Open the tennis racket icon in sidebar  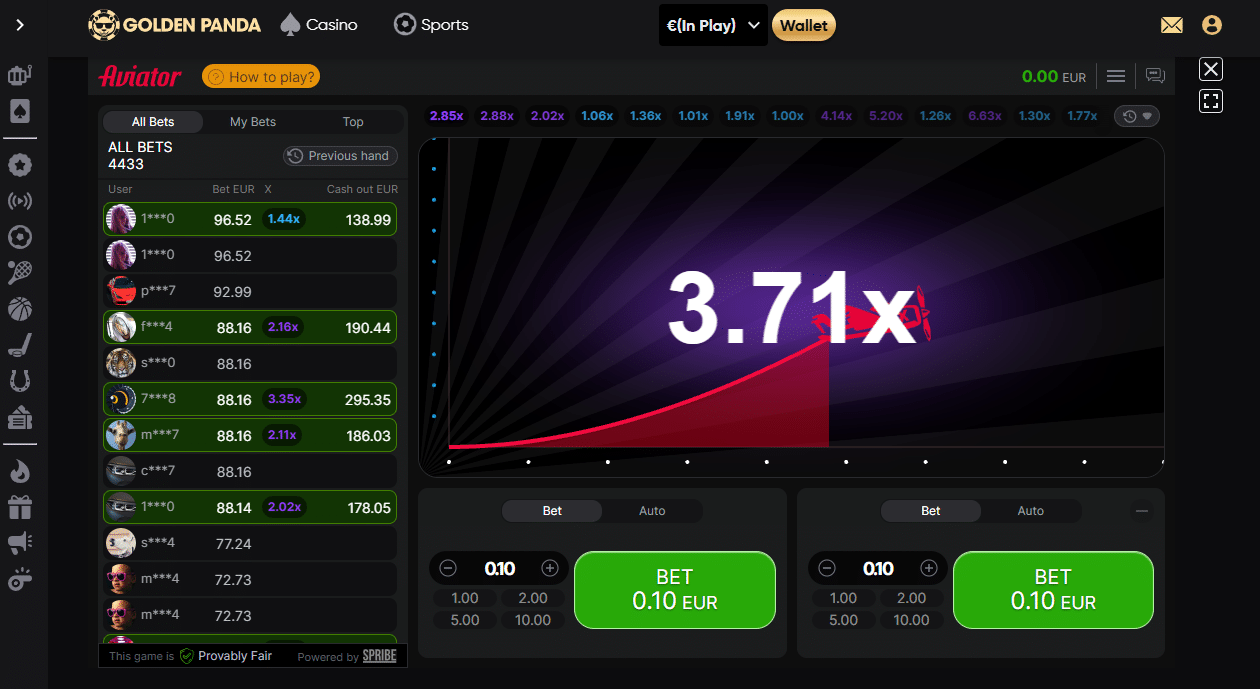tap(20, 273)
